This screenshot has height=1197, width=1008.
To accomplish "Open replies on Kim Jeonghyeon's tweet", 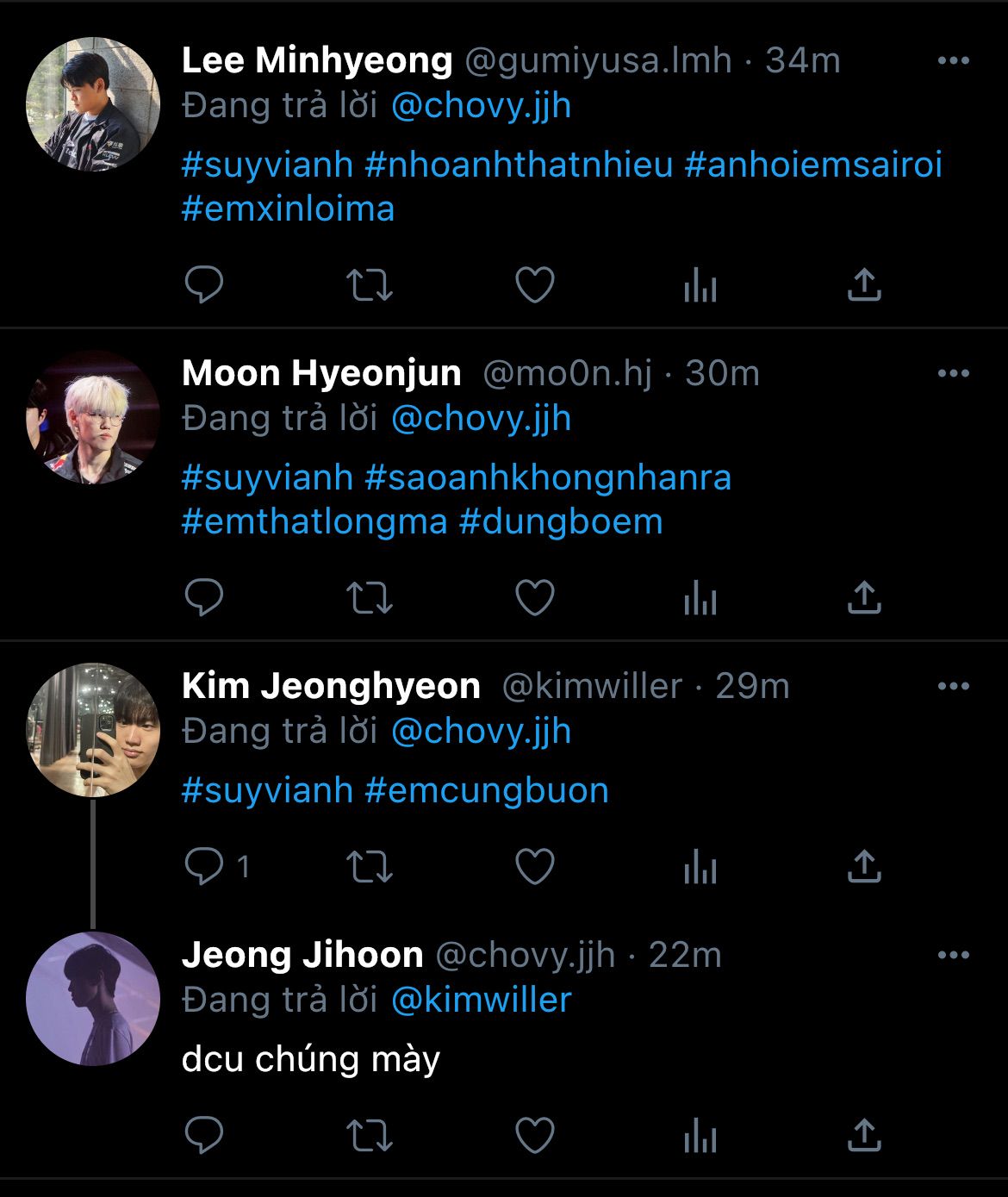I will click(x=204, y=867).
